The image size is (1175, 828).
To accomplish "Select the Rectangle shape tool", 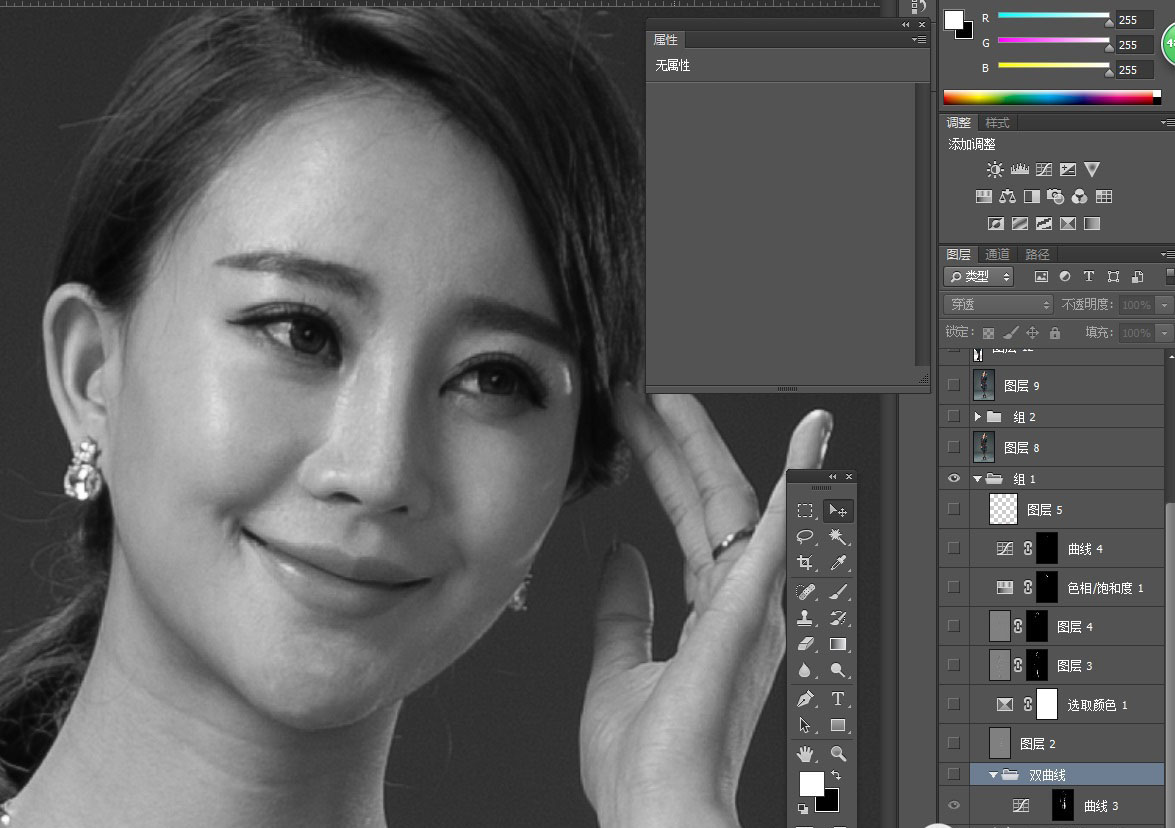I will 838,725.
